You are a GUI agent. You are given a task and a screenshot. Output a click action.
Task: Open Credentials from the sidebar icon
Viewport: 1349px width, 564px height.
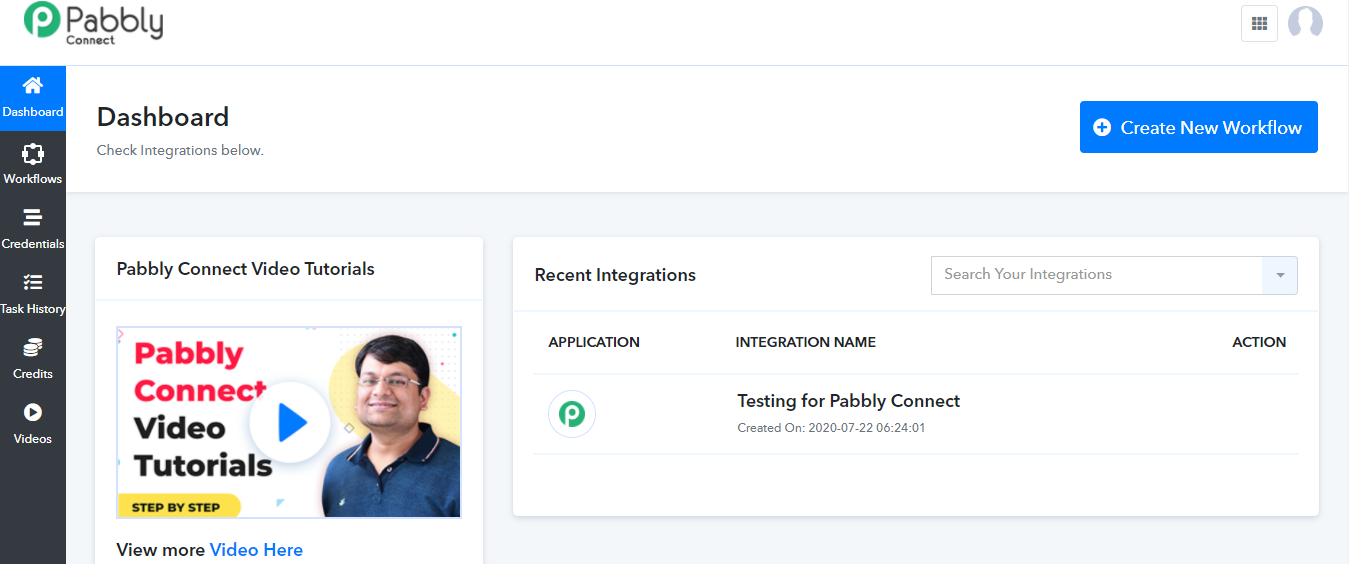tap(33, 218)
